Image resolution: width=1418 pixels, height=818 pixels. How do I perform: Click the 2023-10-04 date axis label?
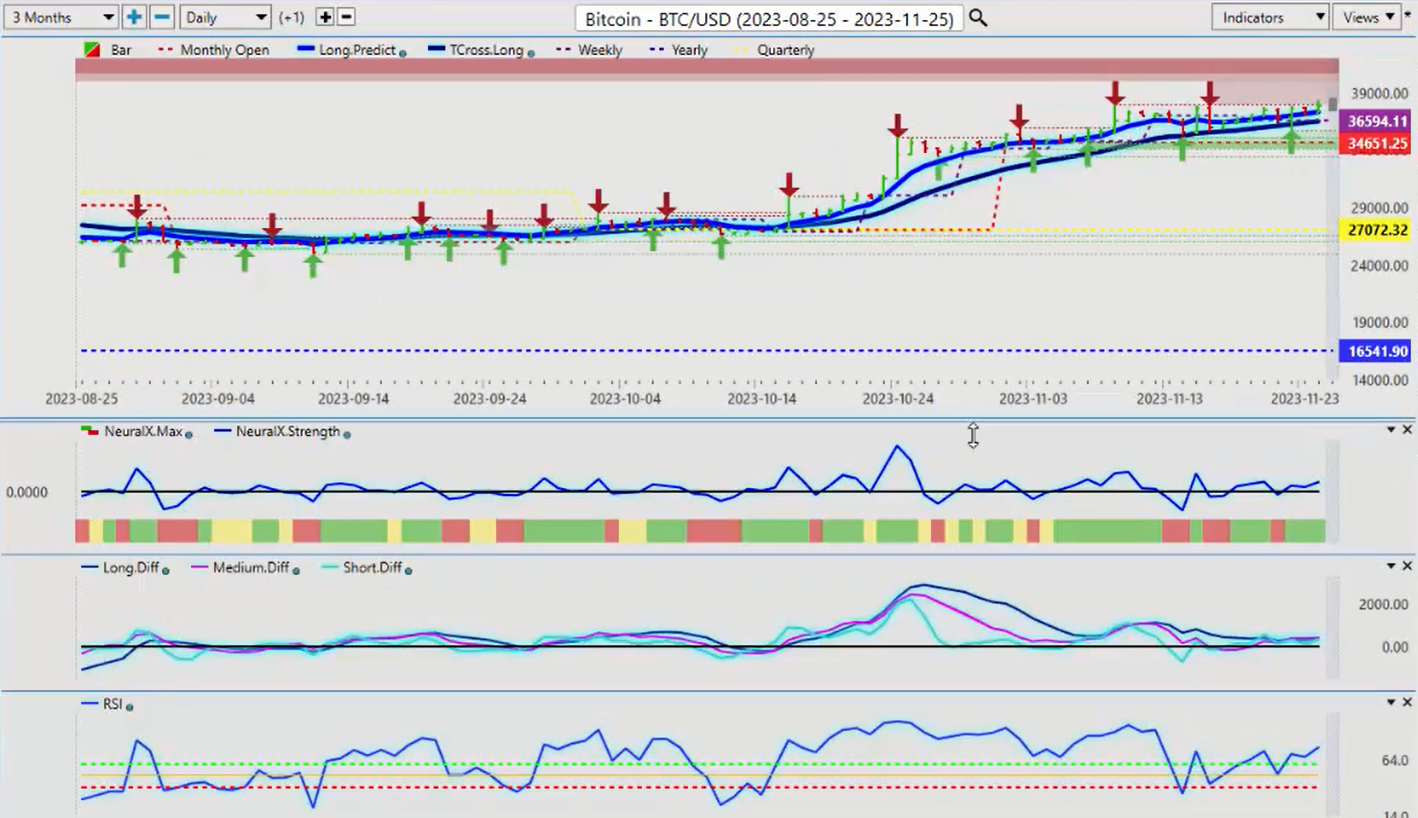click(625, 398)
